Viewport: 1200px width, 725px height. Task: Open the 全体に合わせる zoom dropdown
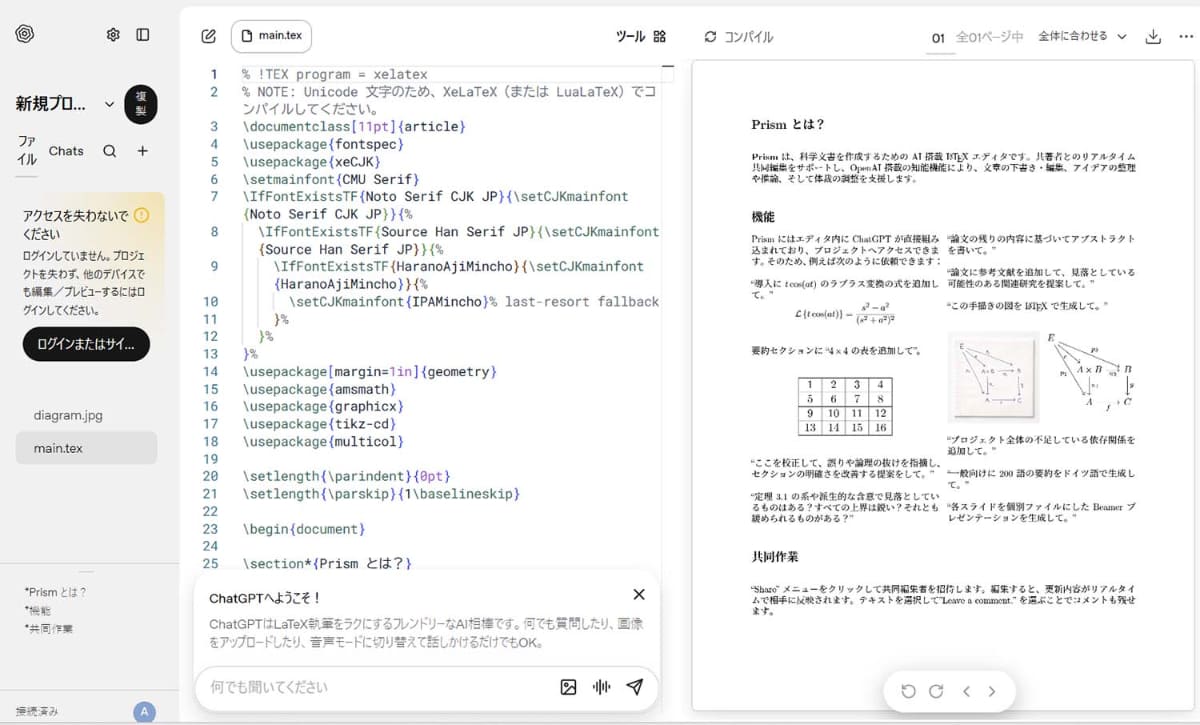pyautogui.click(x=1082, y=36)
